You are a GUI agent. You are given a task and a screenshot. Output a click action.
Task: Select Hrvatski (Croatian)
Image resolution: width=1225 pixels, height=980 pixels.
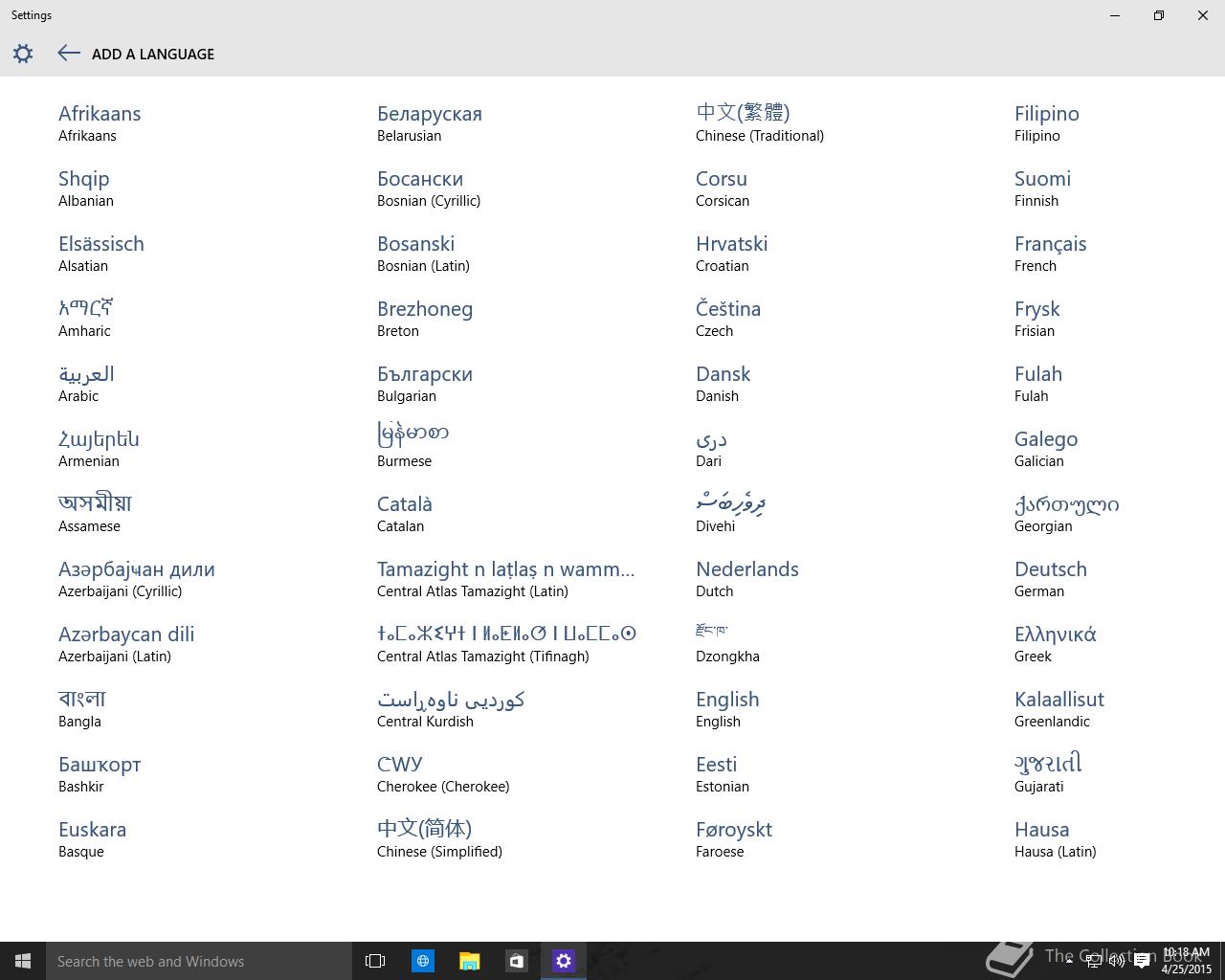732,254
